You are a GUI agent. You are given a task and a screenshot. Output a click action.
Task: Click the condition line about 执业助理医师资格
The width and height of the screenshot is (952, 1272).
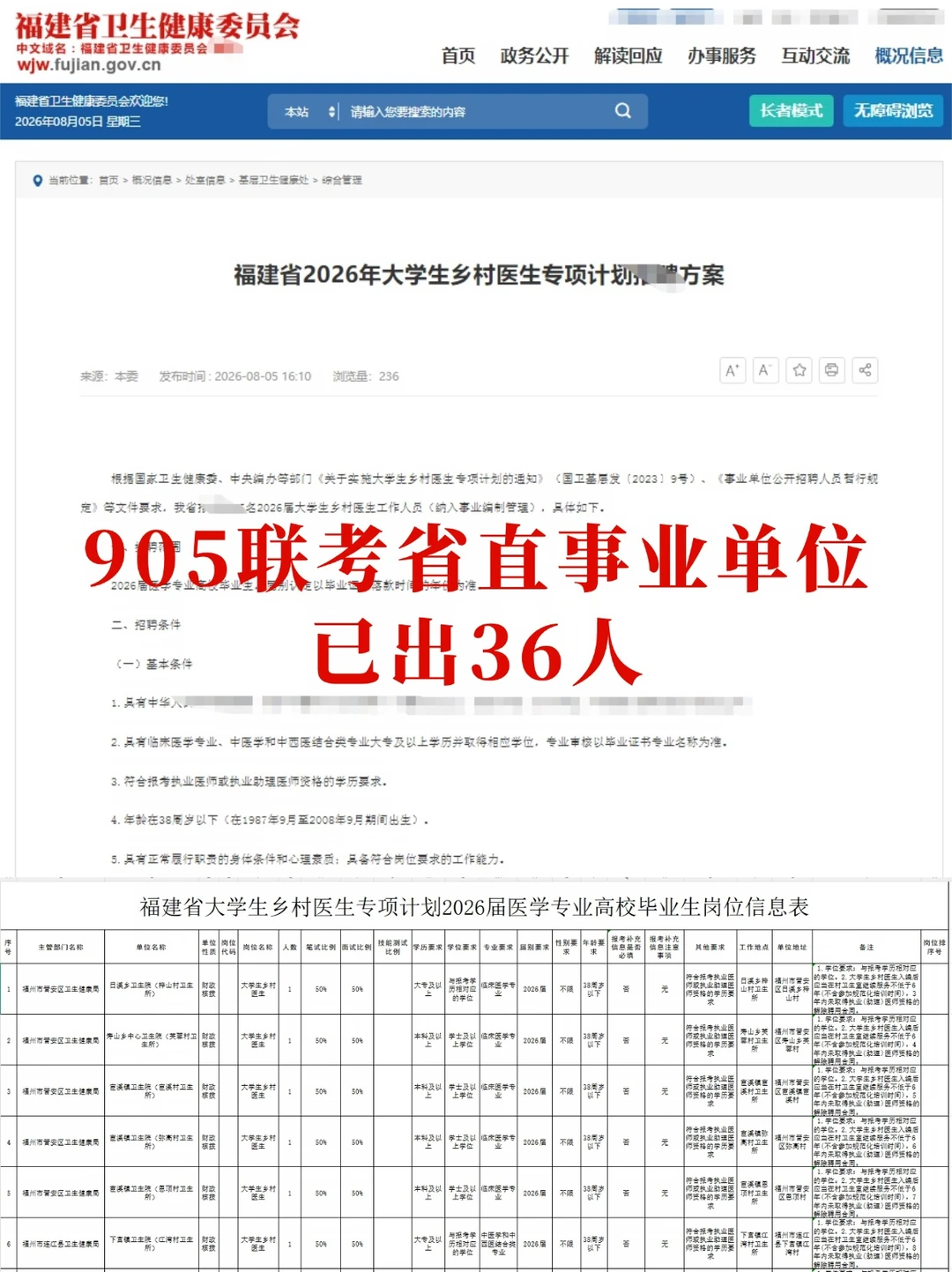249,781
